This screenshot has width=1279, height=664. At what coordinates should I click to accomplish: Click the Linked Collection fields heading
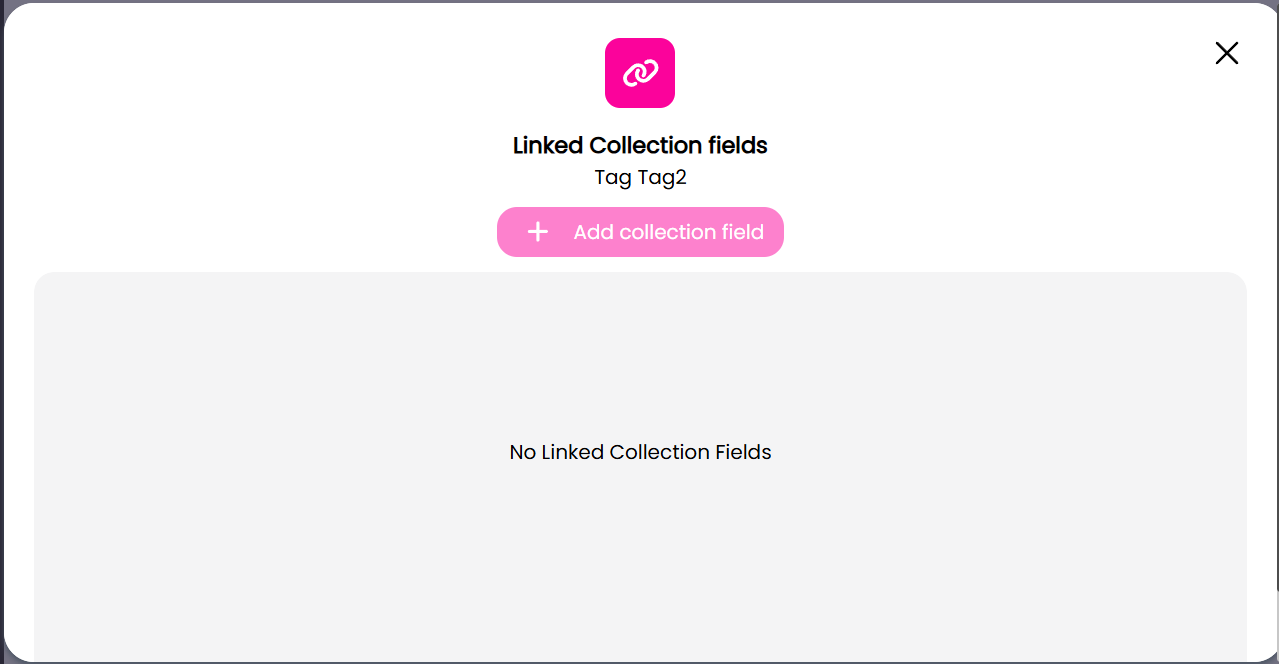(640, 146)
